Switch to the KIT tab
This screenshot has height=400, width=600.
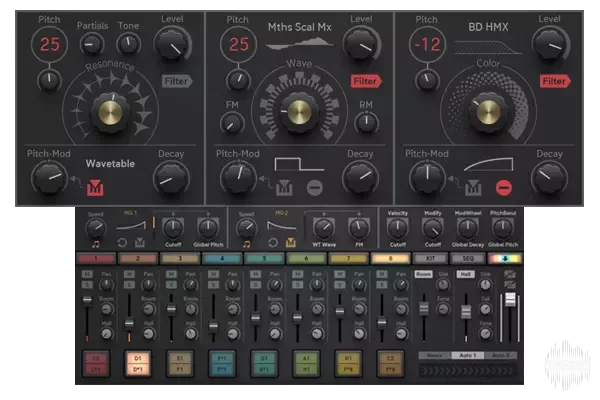coord(430,259)
